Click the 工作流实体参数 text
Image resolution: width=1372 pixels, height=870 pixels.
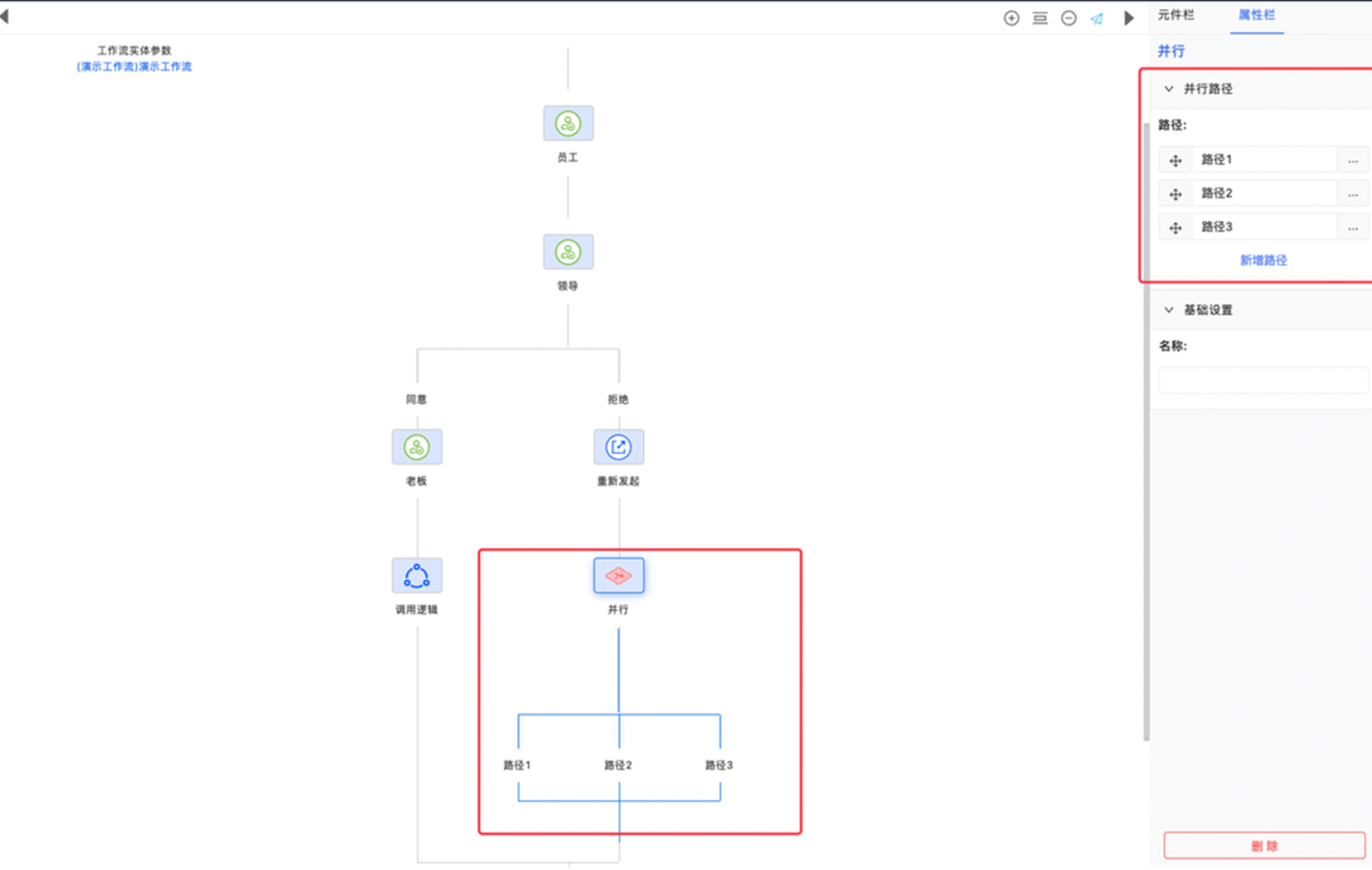134,51
